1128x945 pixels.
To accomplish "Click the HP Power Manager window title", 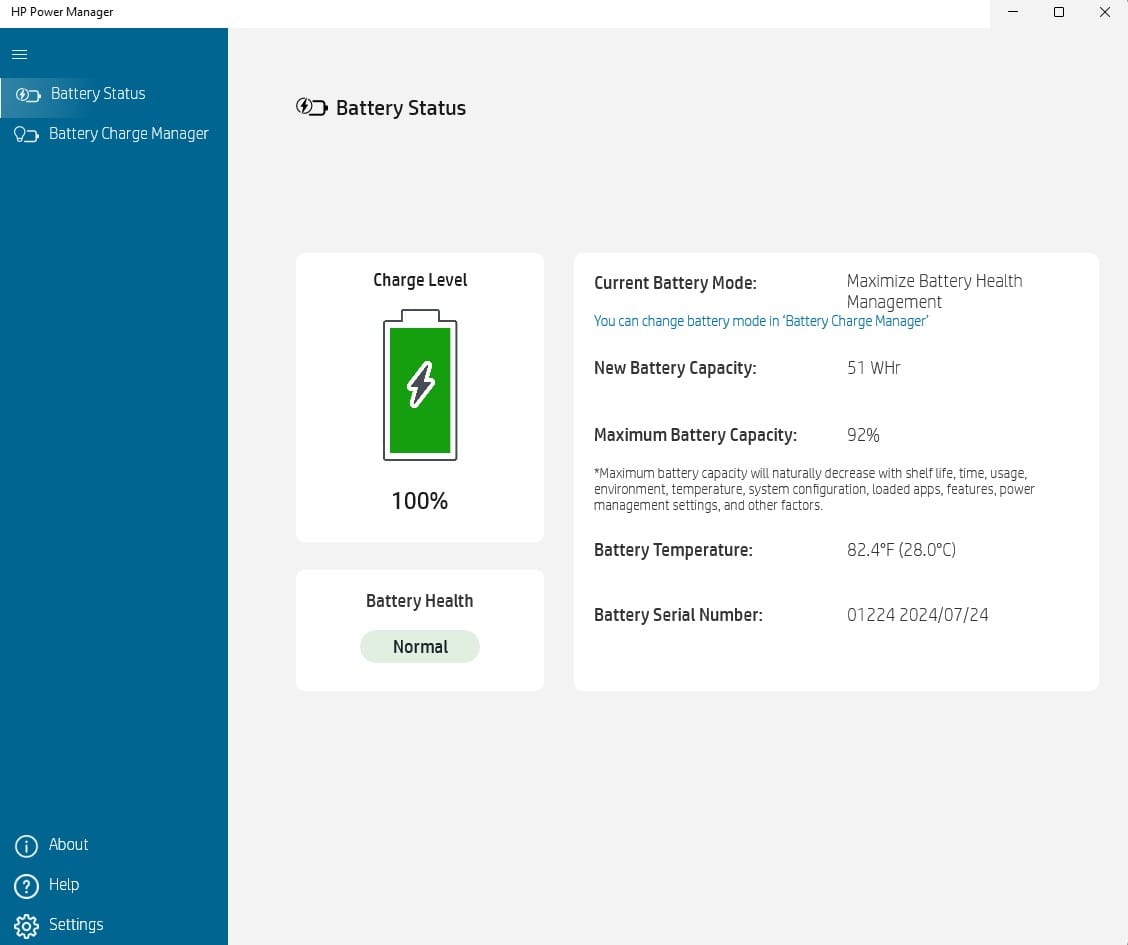I will [62, 12].
